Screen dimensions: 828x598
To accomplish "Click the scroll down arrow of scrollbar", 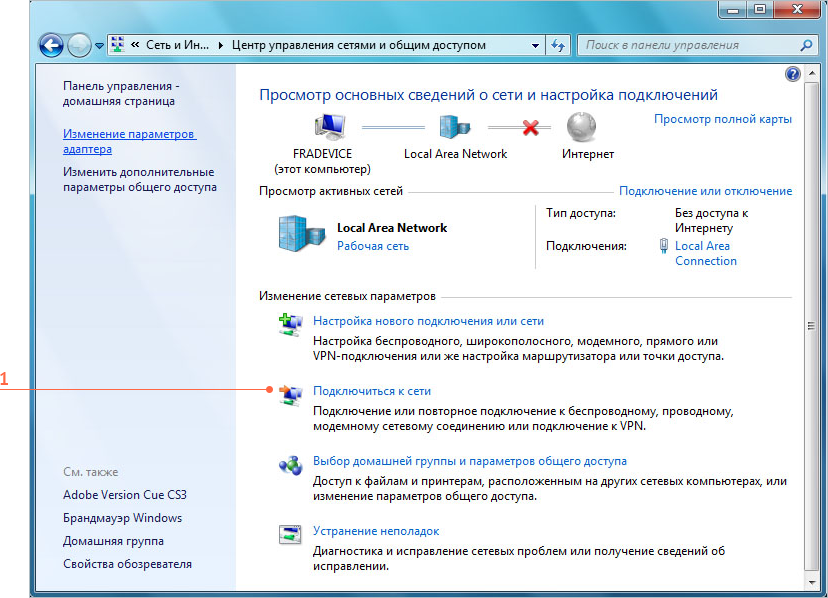I will coord(812,583).
